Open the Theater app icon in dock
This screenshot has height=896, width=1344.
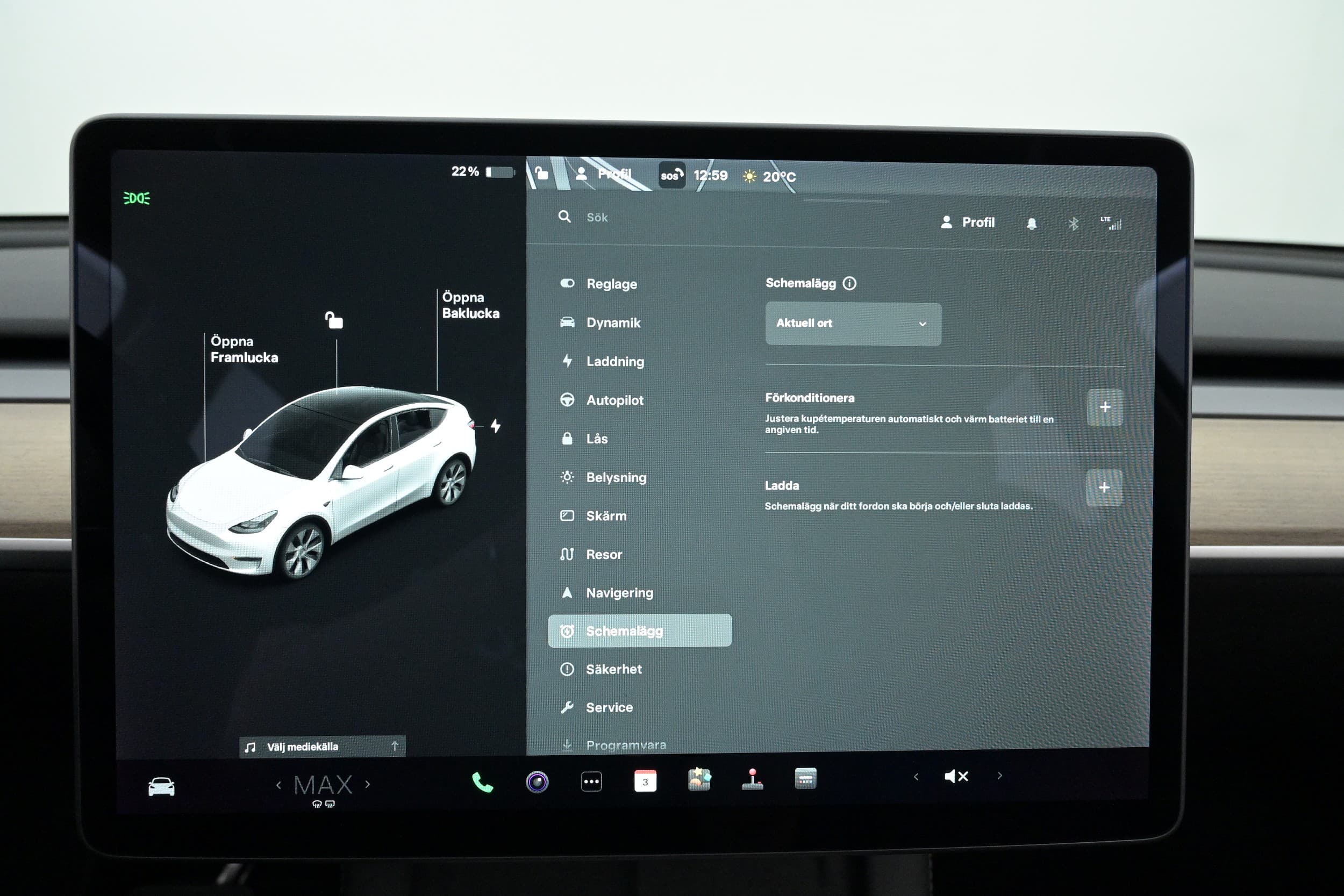click(x=806, y=778)
